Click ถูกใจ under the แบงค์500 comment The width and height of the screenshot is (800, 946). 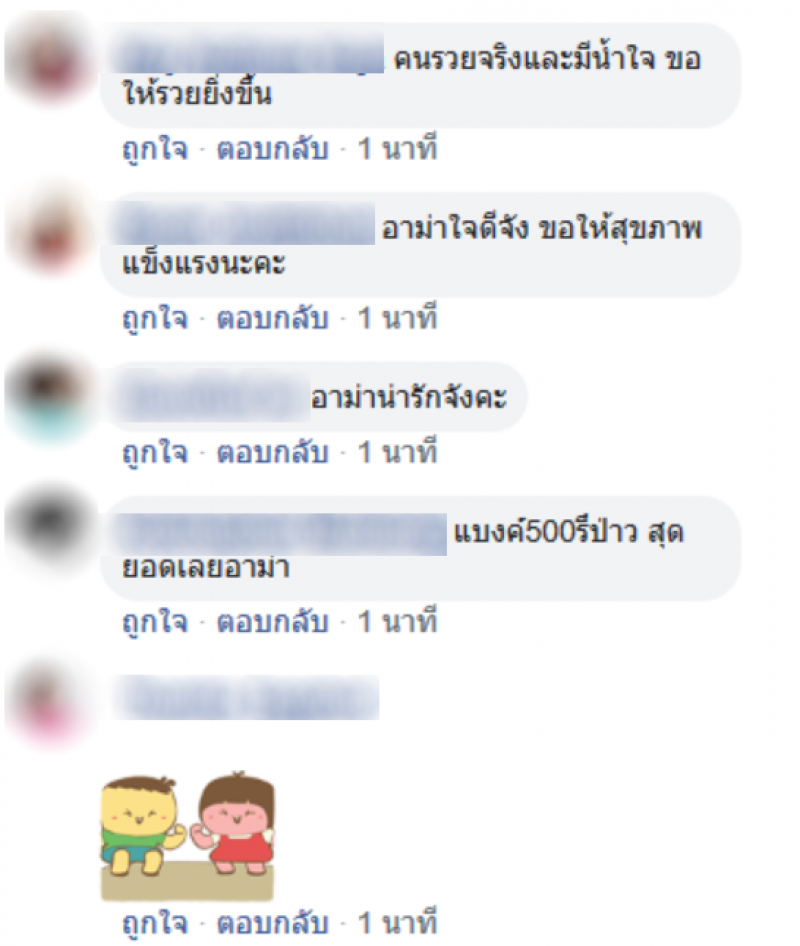point(155,621)
